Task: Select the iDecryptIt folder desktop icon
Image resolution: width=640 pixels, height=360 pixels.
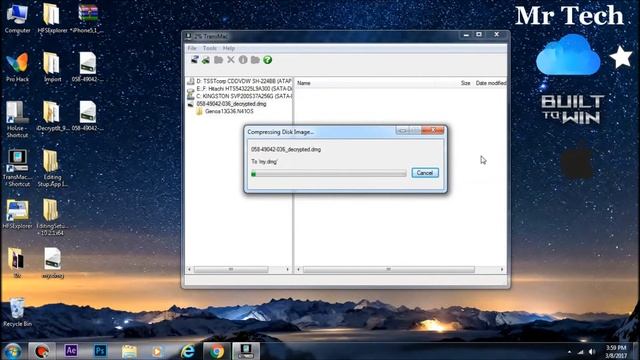Action: point(52,116)
